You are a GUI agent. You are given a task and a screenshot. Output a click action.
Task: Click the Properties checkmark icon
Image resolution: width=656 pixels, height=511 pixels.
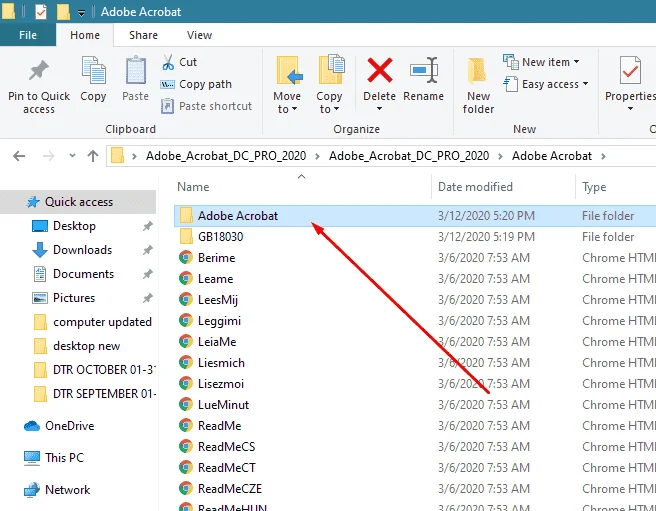click(630, 70)
